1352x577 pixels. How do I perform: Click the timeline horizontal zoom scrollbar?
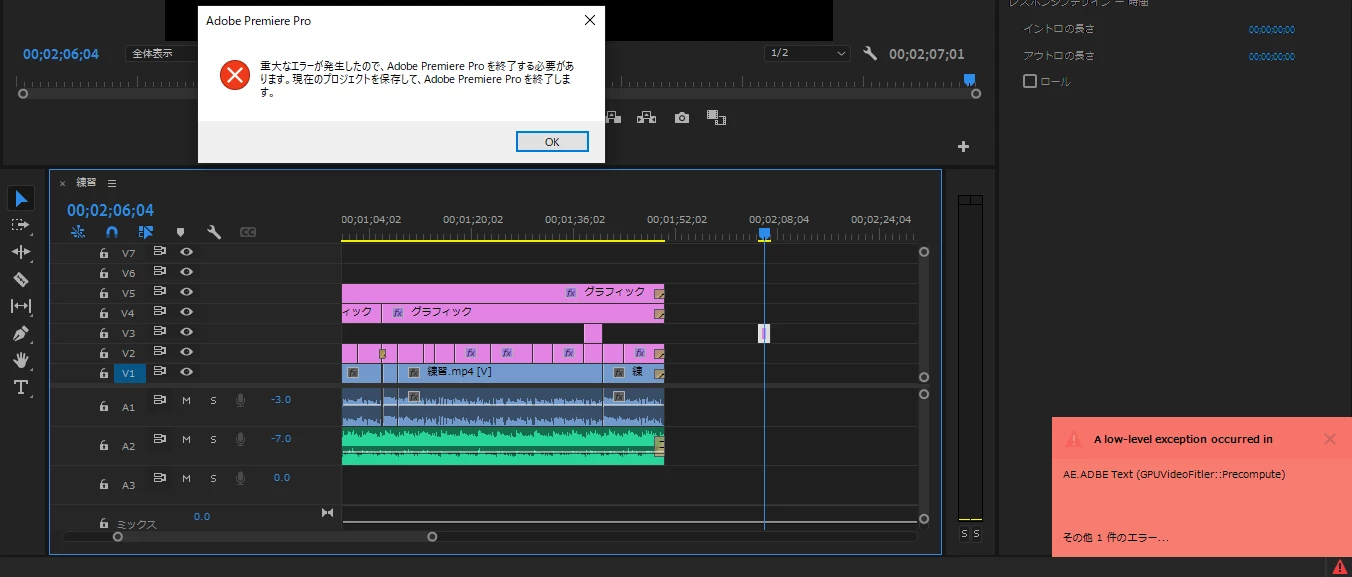pyautogui.click(x=275, y=537)
